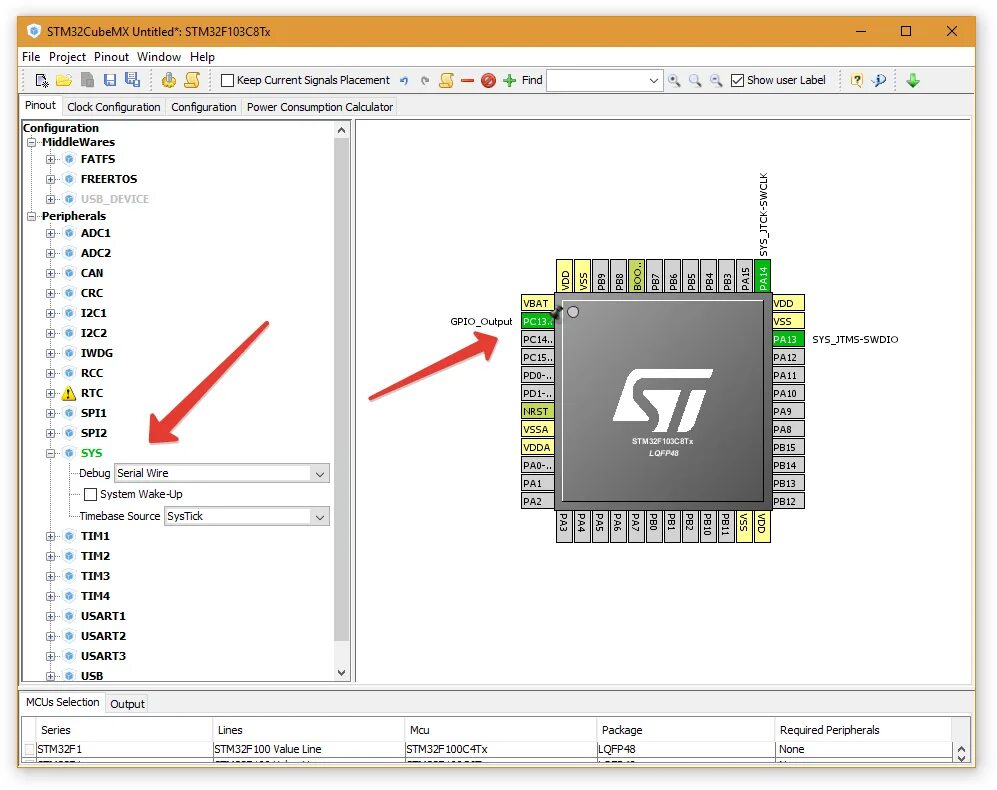The width and height of the screenshot is (997, 790).
Task: Uncheck the Show user Label checkbox
Action: (737, 81)
